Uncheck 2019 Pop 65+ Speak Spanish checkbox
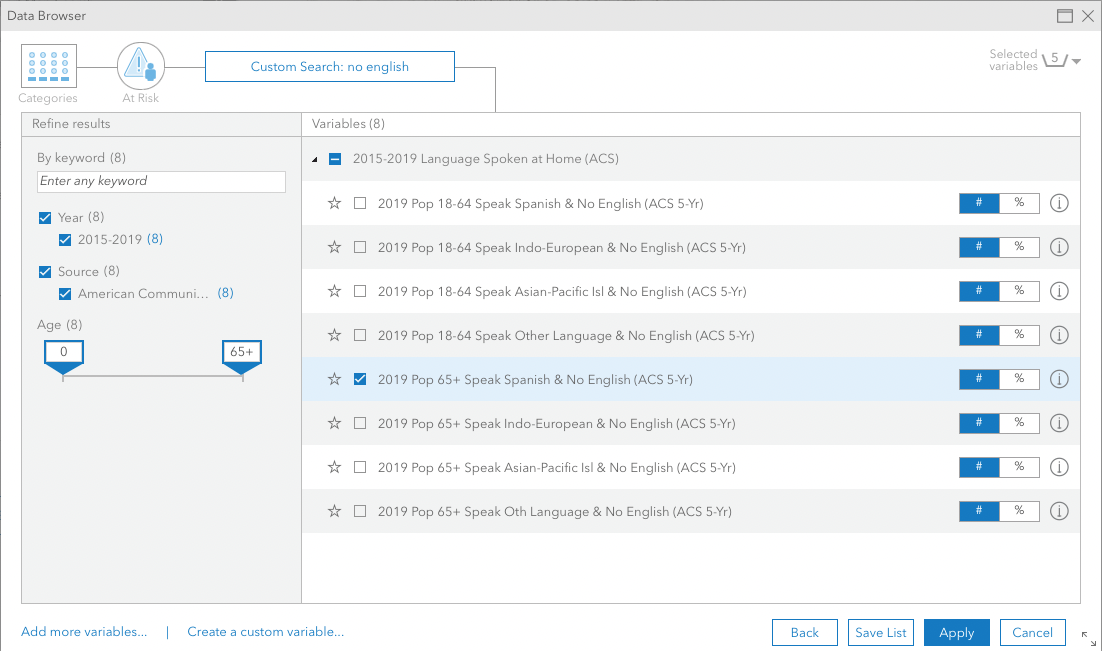1102x651 pixels. click(x=360, y=379)
